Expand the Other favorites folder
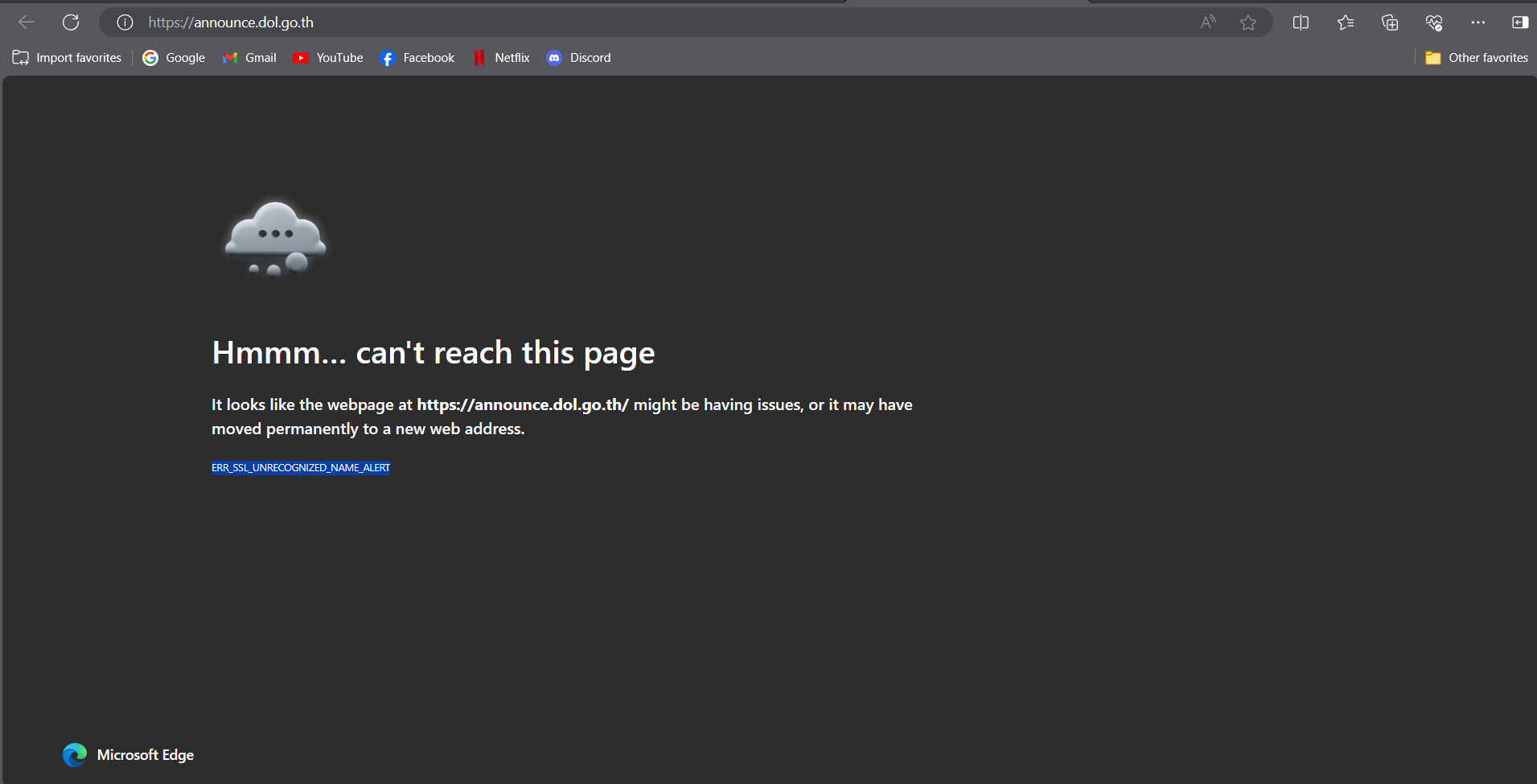1537x784 pixels. coord(1477,58)
